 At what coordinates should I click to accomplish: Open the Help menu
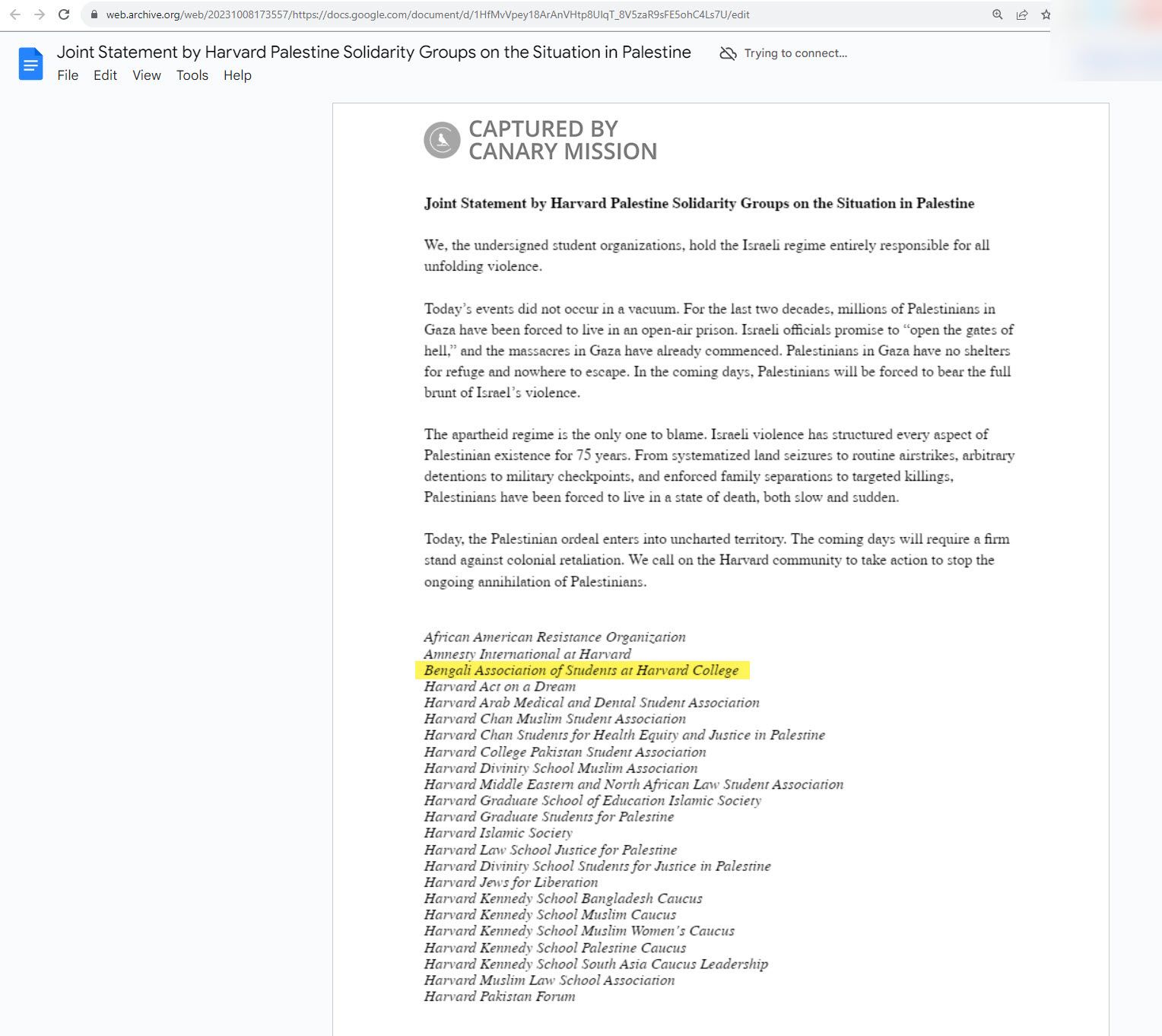(x=237, y=75)
